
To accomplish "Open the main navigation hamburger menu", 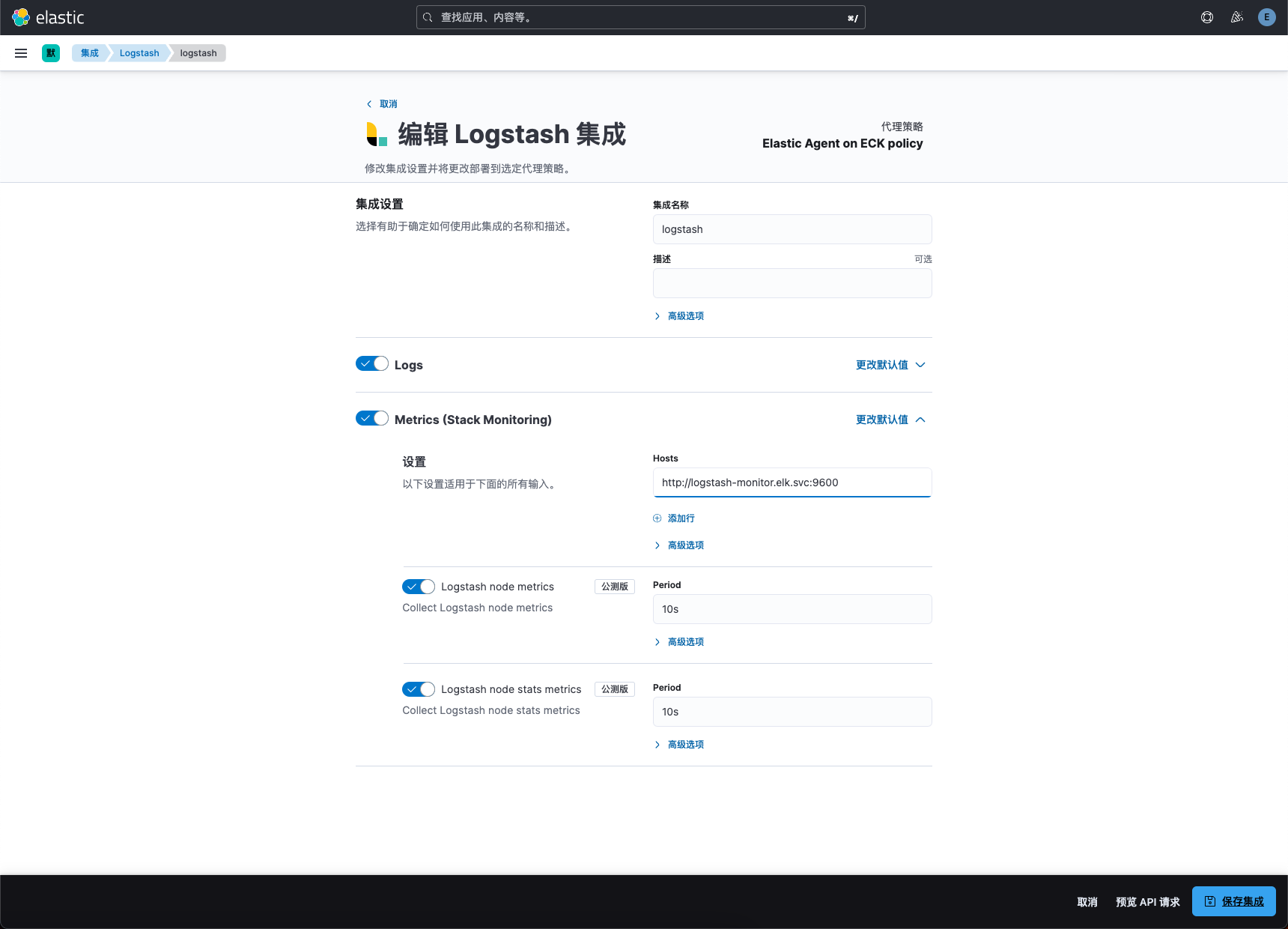I will pos(21,53).
